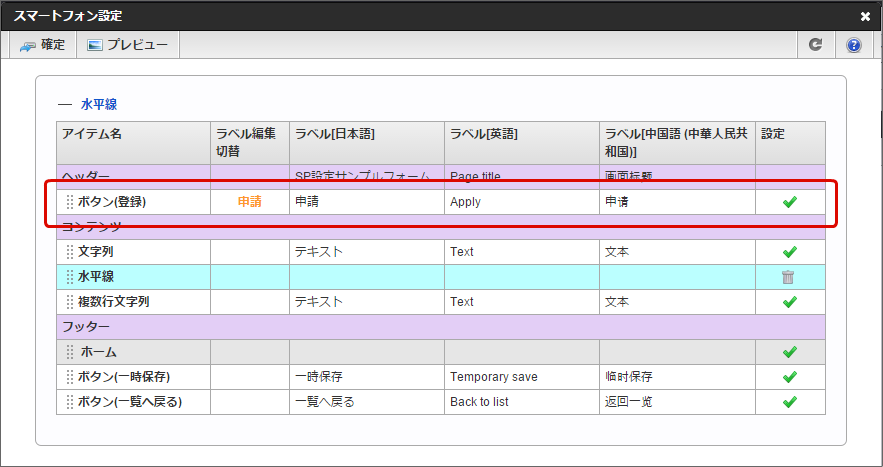This screenshot has height=467, width=883.
Task: Click drag handle beside ホーム item
Action: pyautogui.click(x=70, y=352)
